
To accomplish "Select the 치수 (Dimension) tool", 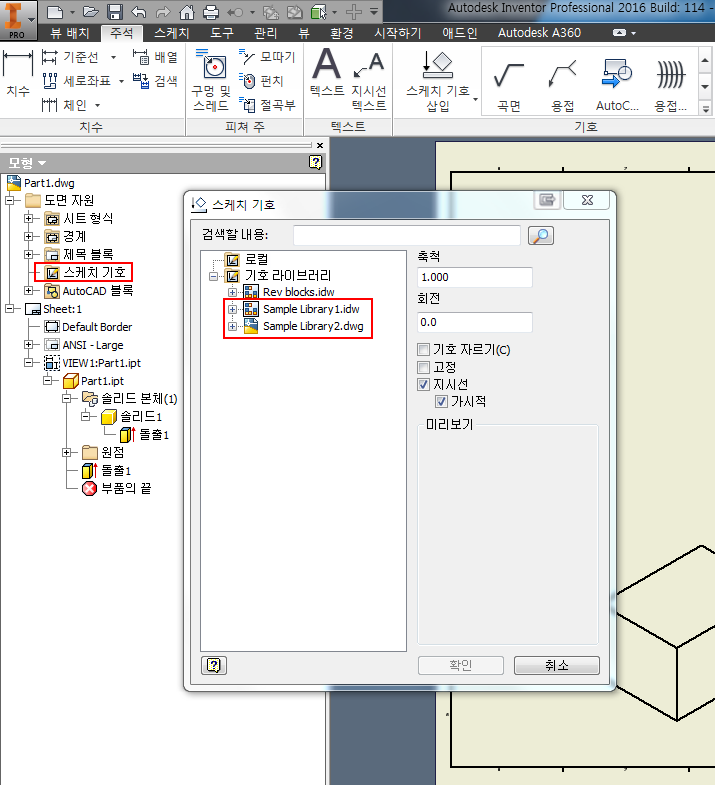I will pos(18,73).
